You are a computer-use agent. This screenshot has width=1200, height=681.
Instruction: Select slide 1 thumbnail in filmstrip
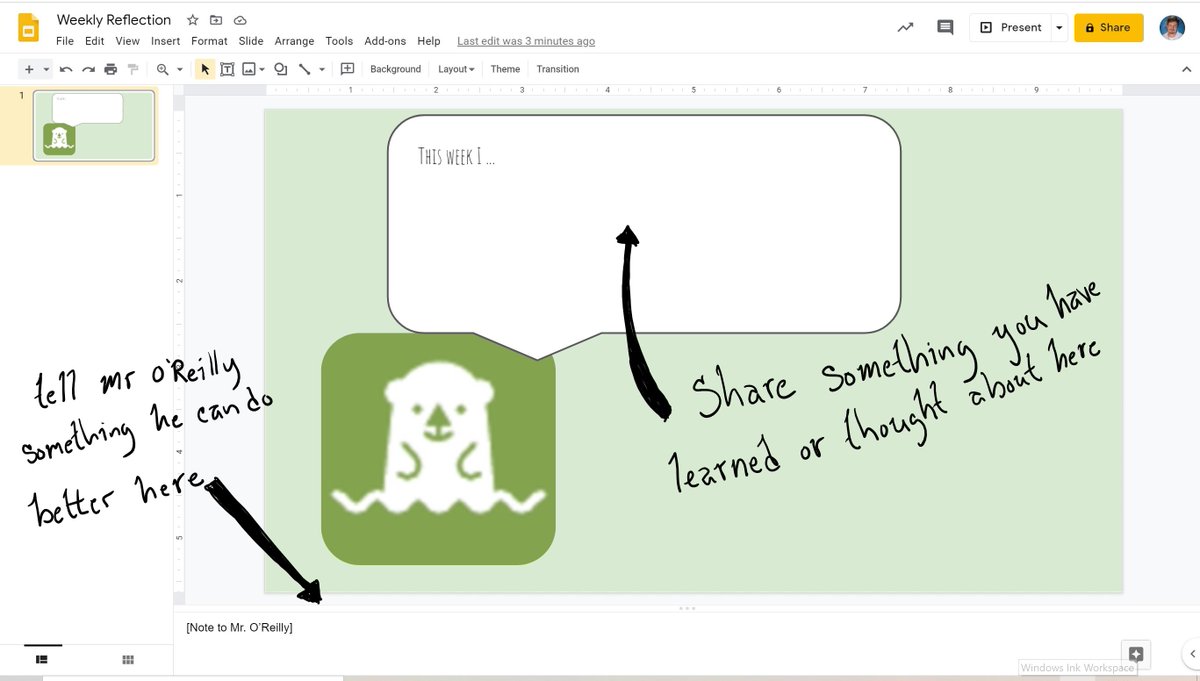pos(94,125)
